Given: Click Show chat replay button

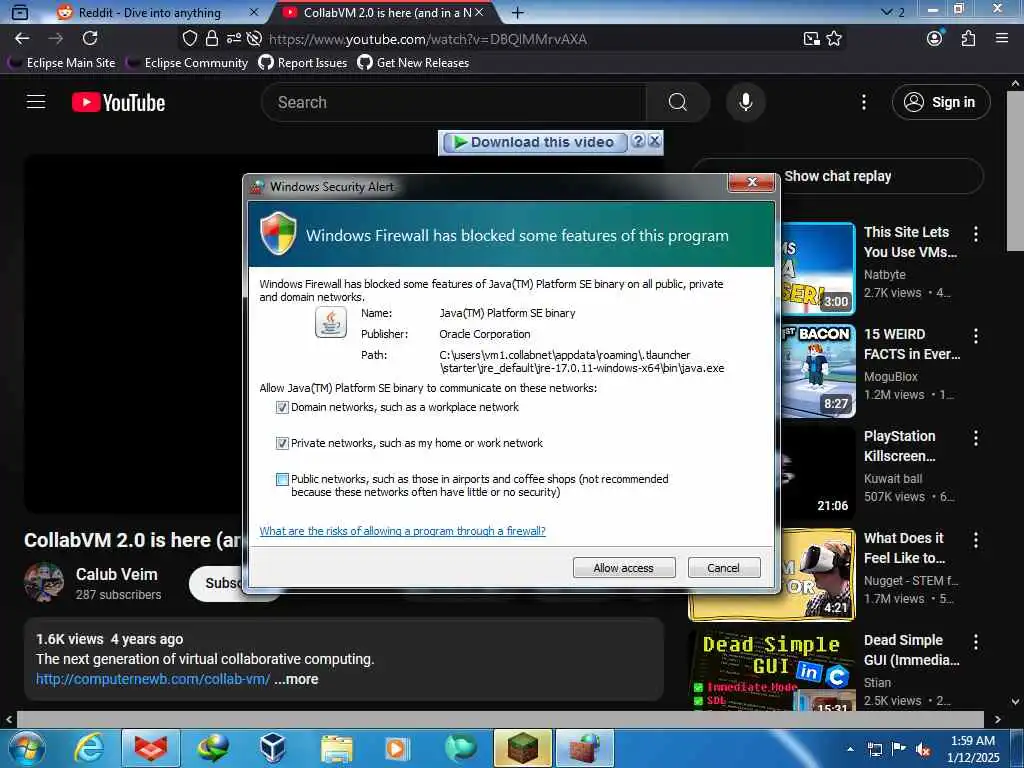Looking at the screenshot, I should (x=838, y=176).
